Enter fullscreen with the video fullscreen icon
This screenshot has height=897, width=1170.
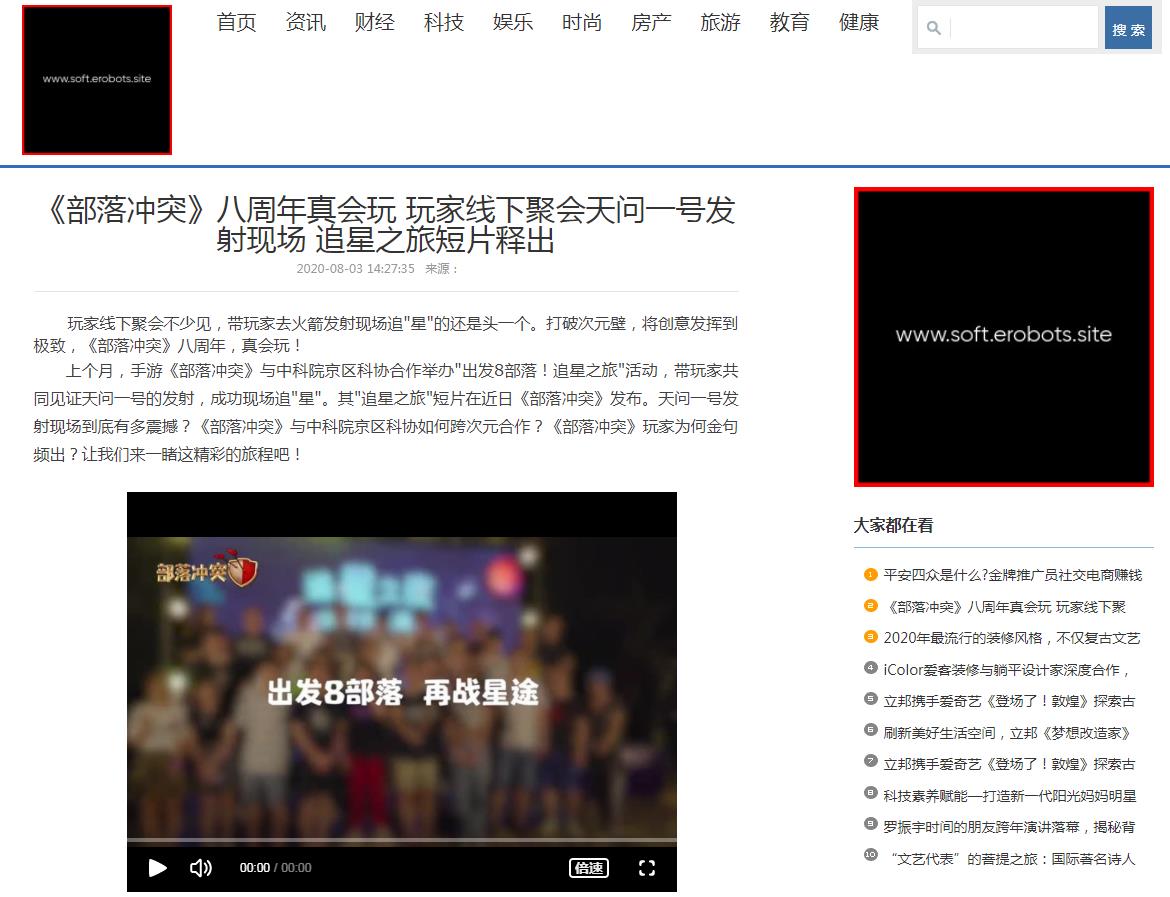pos(647,868)
